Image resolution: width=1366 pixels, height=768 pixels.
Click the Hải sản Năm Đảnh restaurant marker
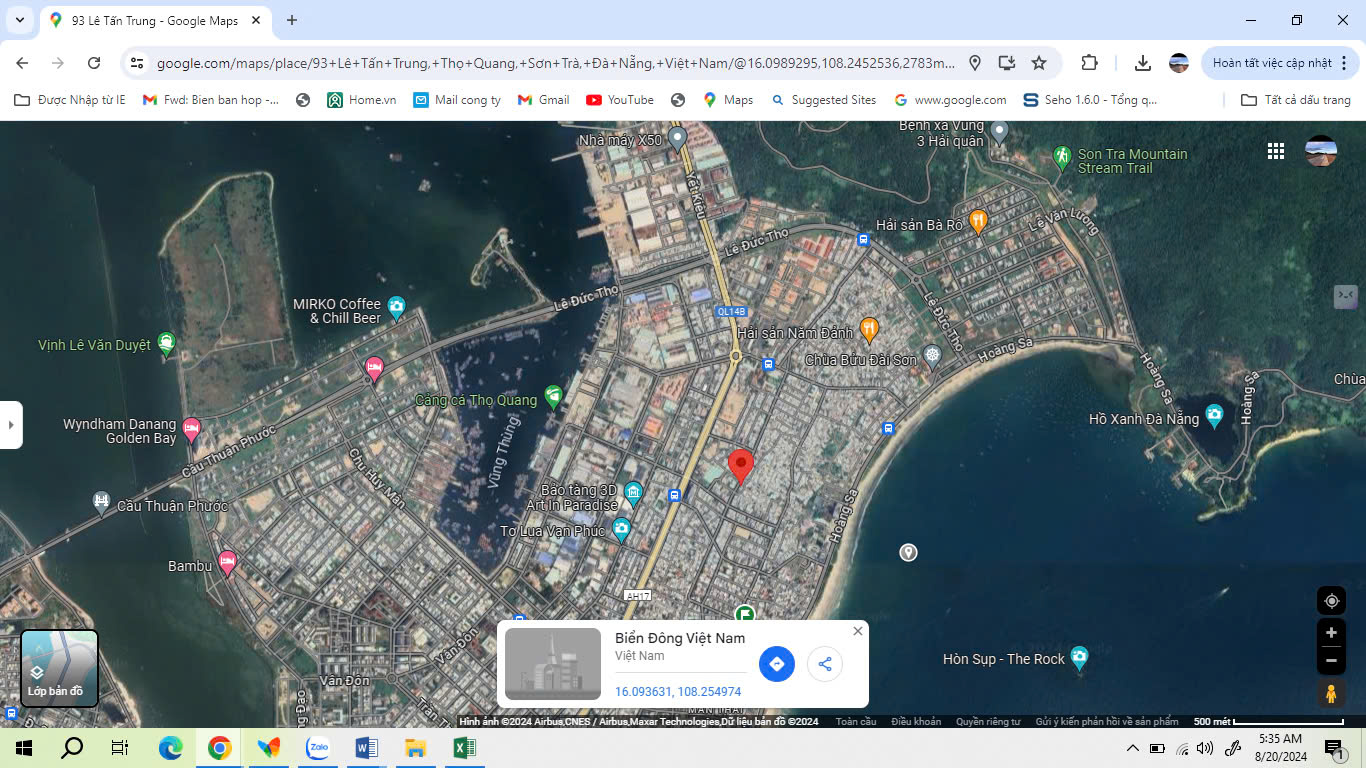coord(869,328)
